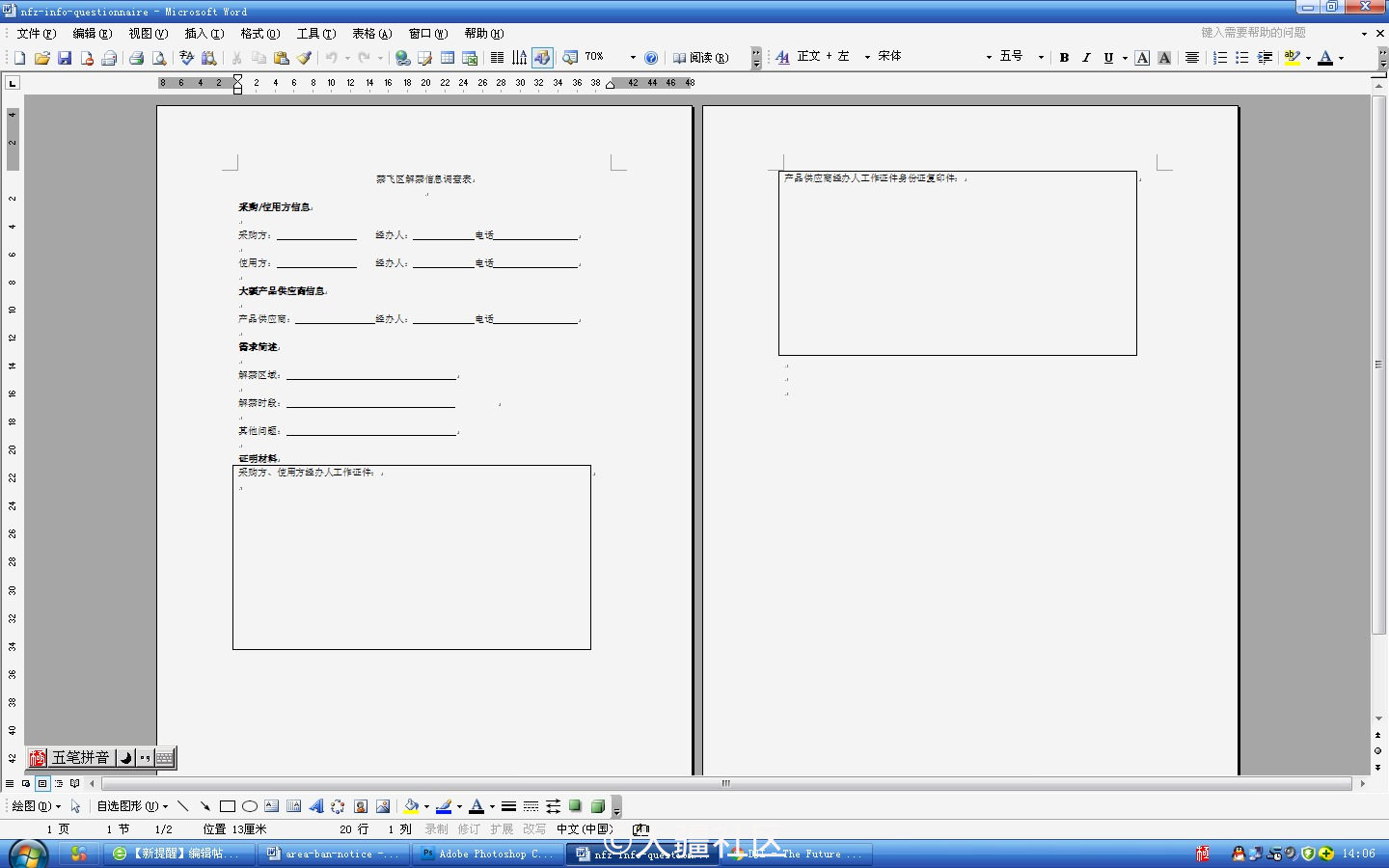1389x868 pixels.
Task: Toggle italic formatting
Action: (1086, 58)
